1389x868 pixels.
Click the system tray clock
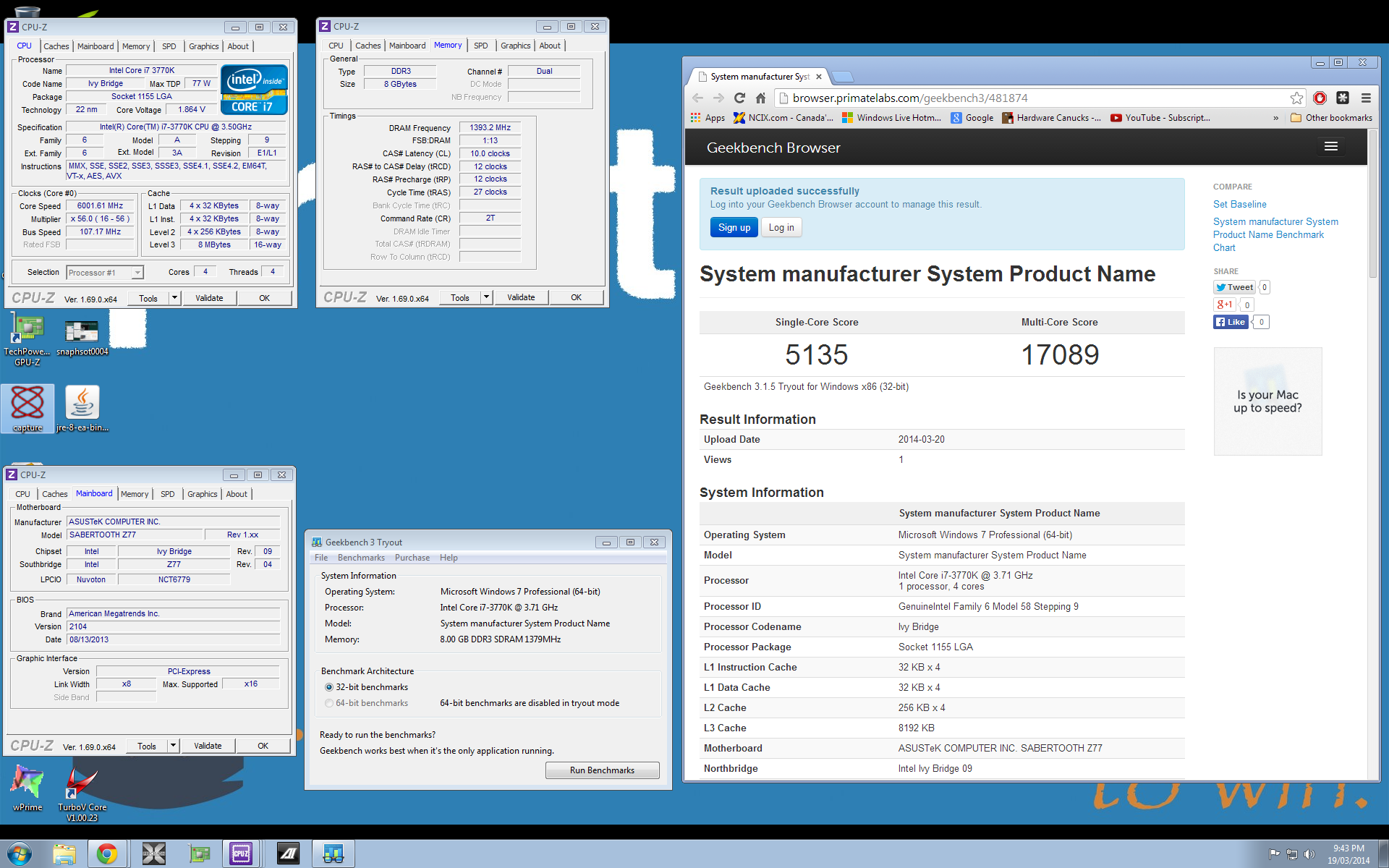click(x=1348, y=854)
